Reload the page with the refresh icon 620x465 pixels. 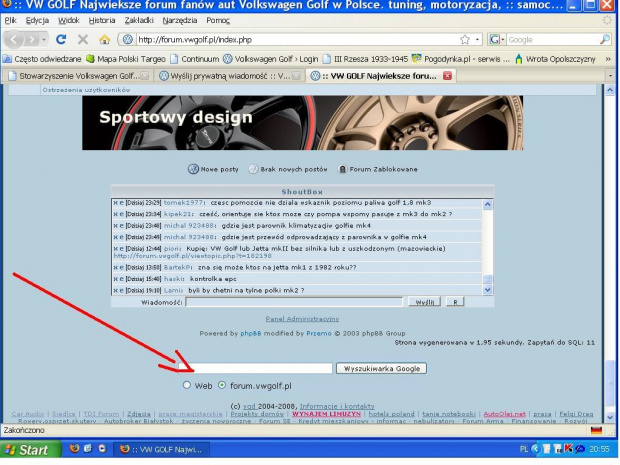click(x=61, y=39)
